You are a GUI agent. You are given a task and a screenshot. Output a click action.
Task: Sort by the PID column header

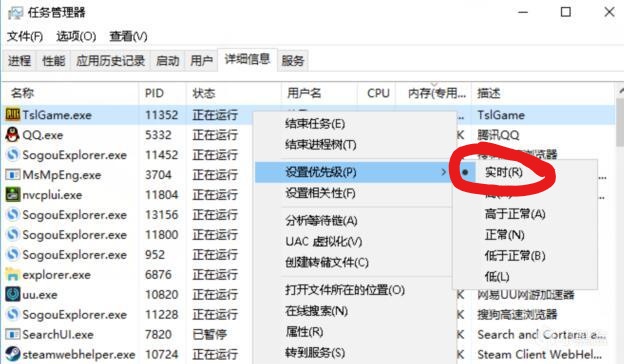pyautogui.click(x=162, y=93)
